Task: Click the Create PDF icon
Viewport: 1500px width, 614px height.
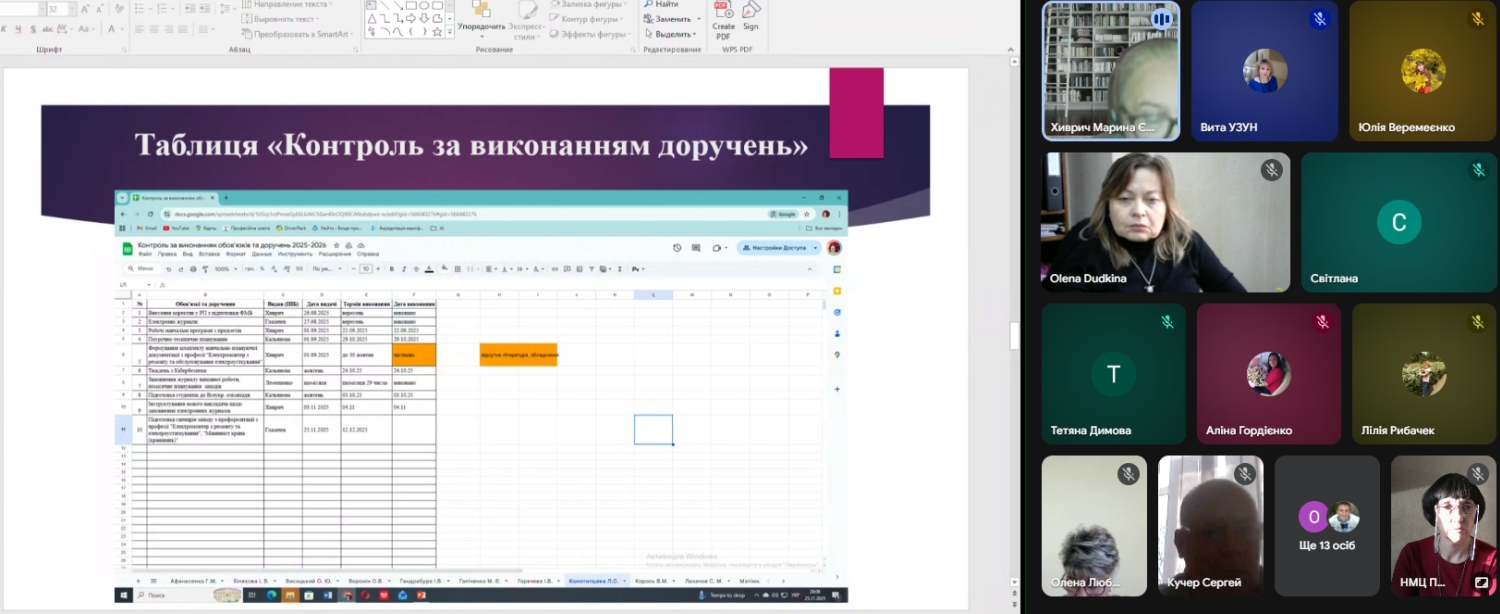Action: coord(723,11)
